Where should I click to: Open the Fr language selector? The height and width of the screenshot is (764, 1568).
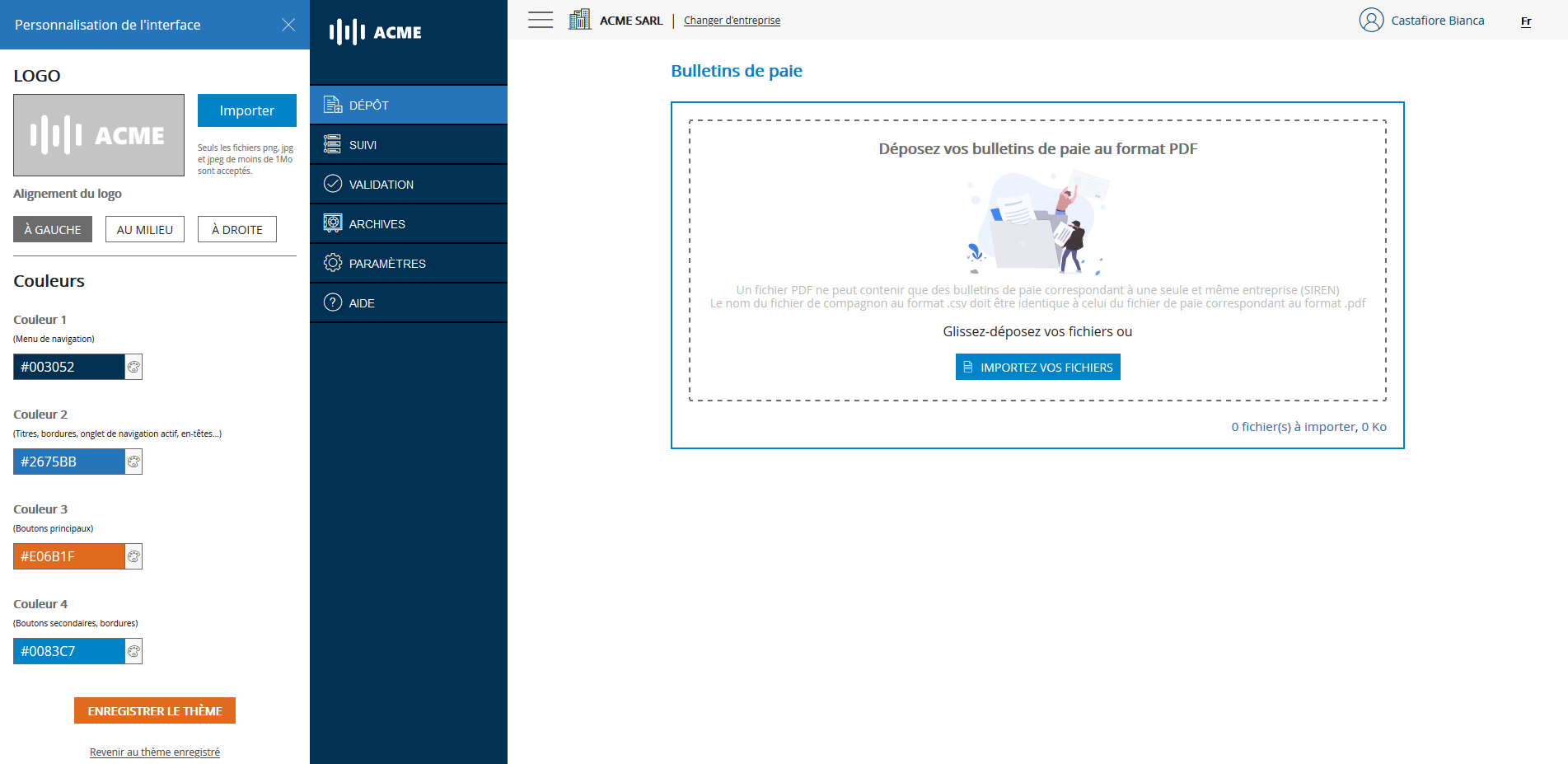tap(1526, 21)
